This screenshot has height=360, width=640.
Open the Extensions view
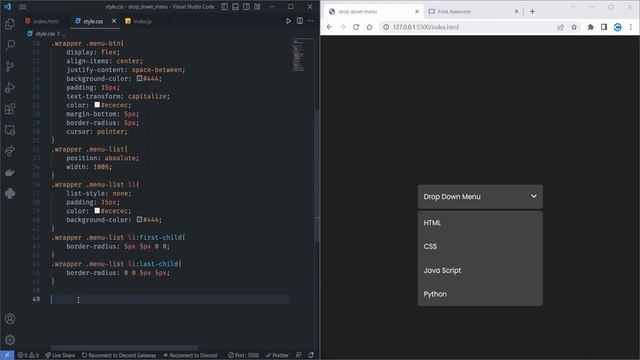[10, 109]
